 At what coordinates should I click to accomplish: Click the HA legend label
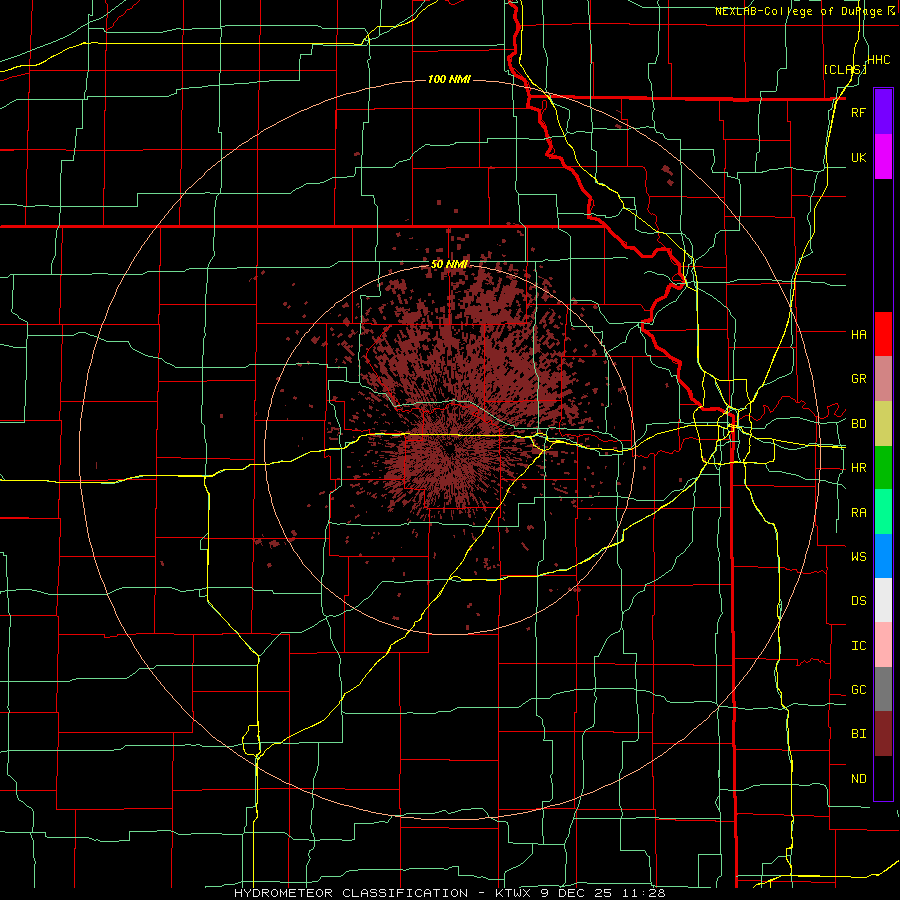point(858,334)
